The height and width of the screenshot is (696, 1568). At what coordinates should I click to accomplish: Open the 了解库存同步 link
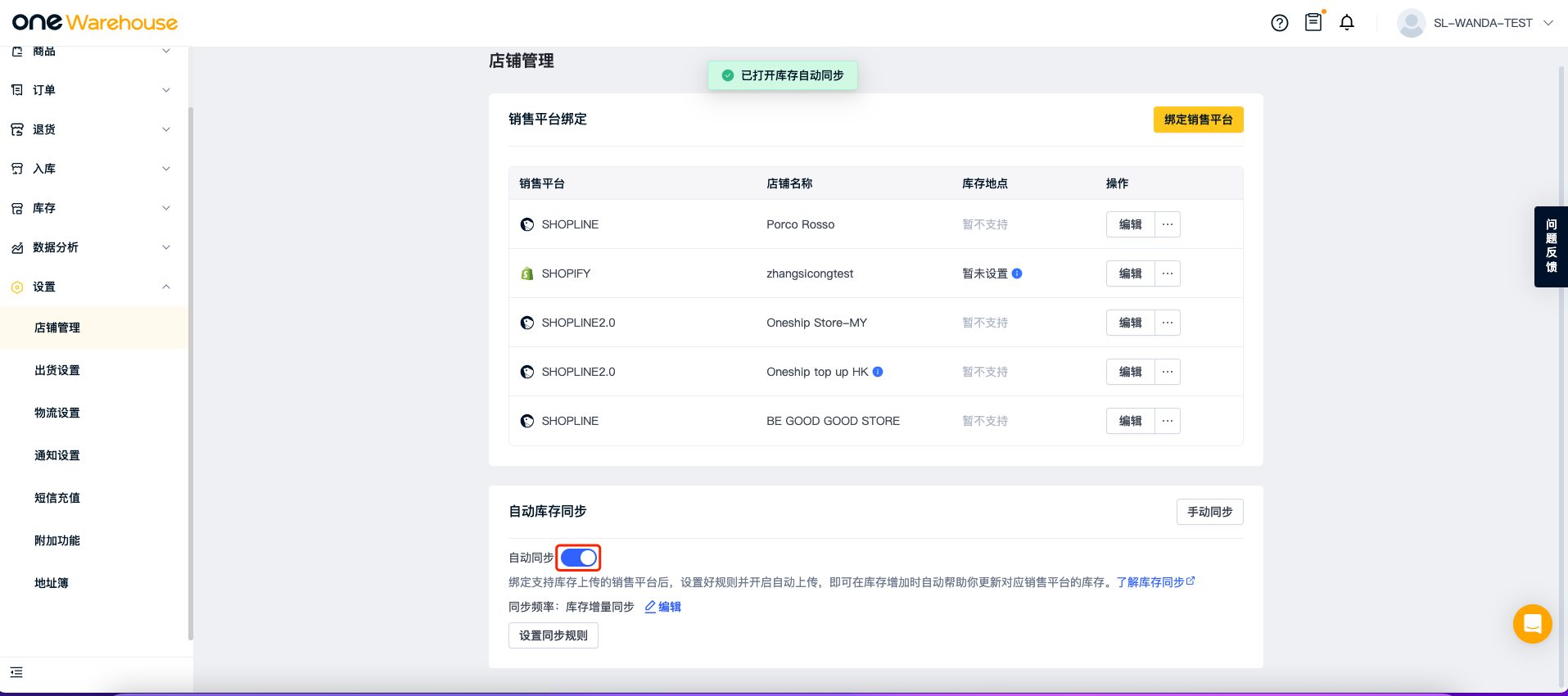[x=1150, y=582]
